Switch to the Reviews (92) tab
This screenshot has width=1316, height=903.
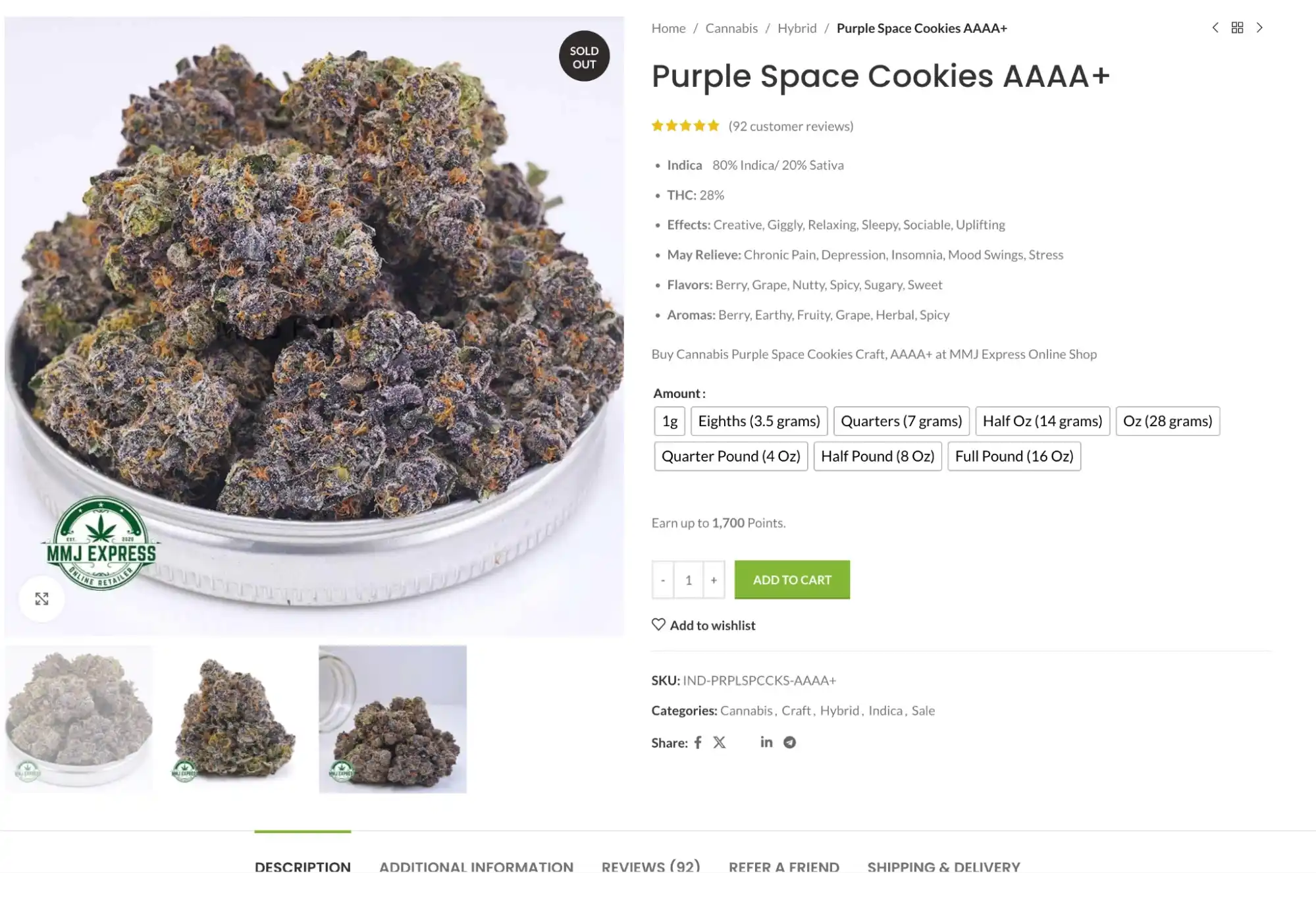click(x=650, y=867)
